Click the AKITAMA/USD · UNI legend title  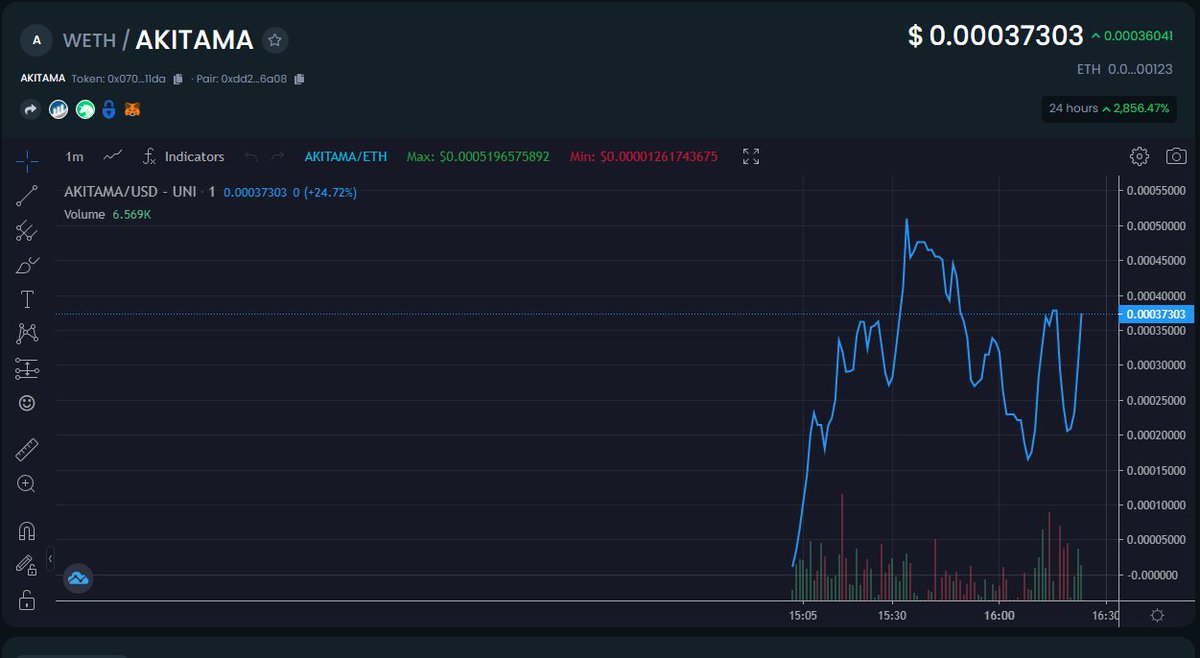[x=132, y=192]
